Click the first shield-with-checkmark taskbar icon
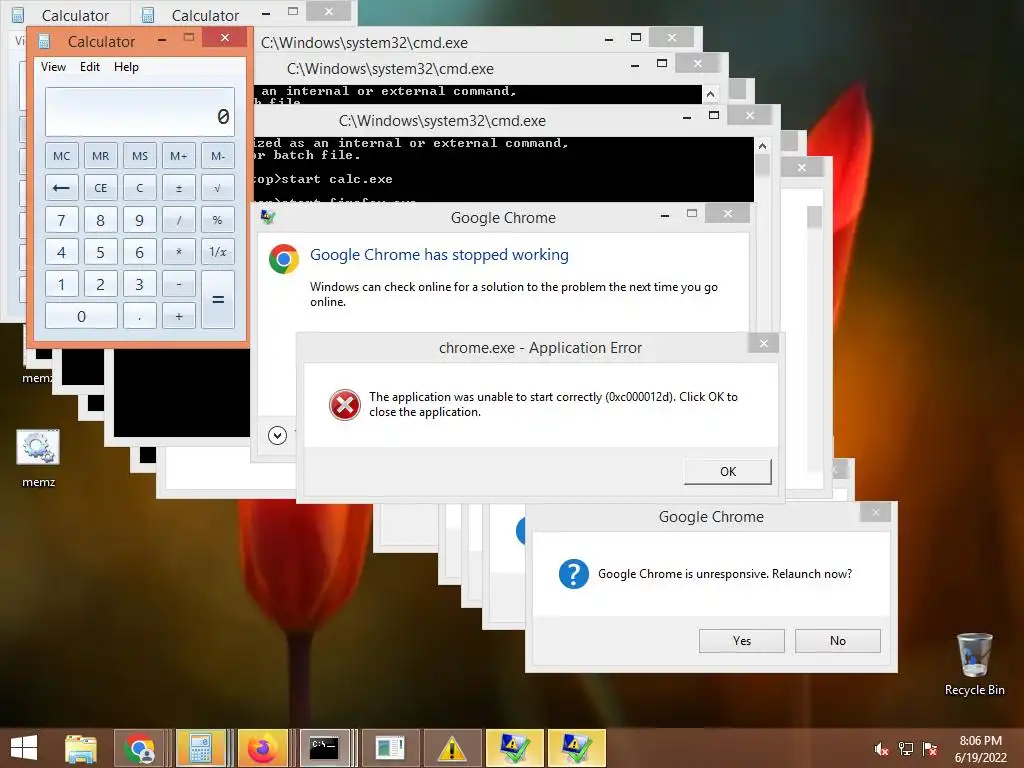The image size is (1024, 768). click(515, 748)
